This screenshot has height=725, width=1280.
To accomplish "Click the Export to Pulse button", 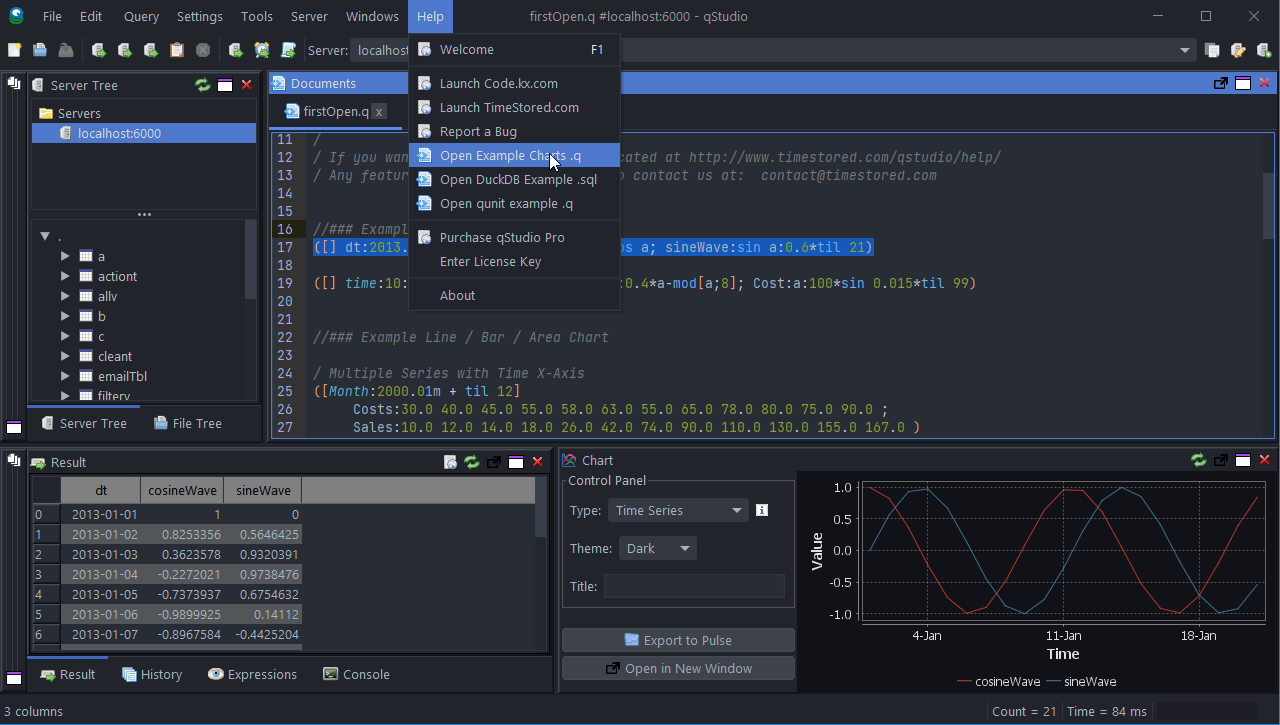I will 678,640.
